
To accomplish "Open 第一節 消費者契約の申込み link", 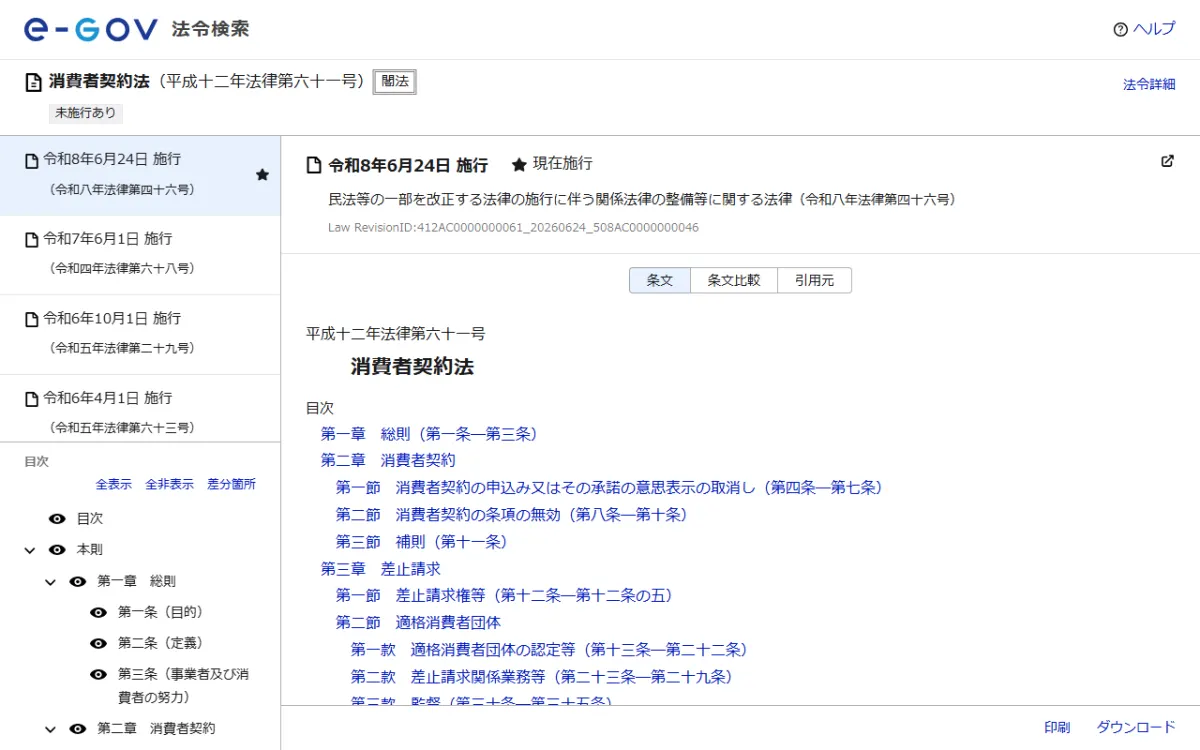I will point(609,488).
